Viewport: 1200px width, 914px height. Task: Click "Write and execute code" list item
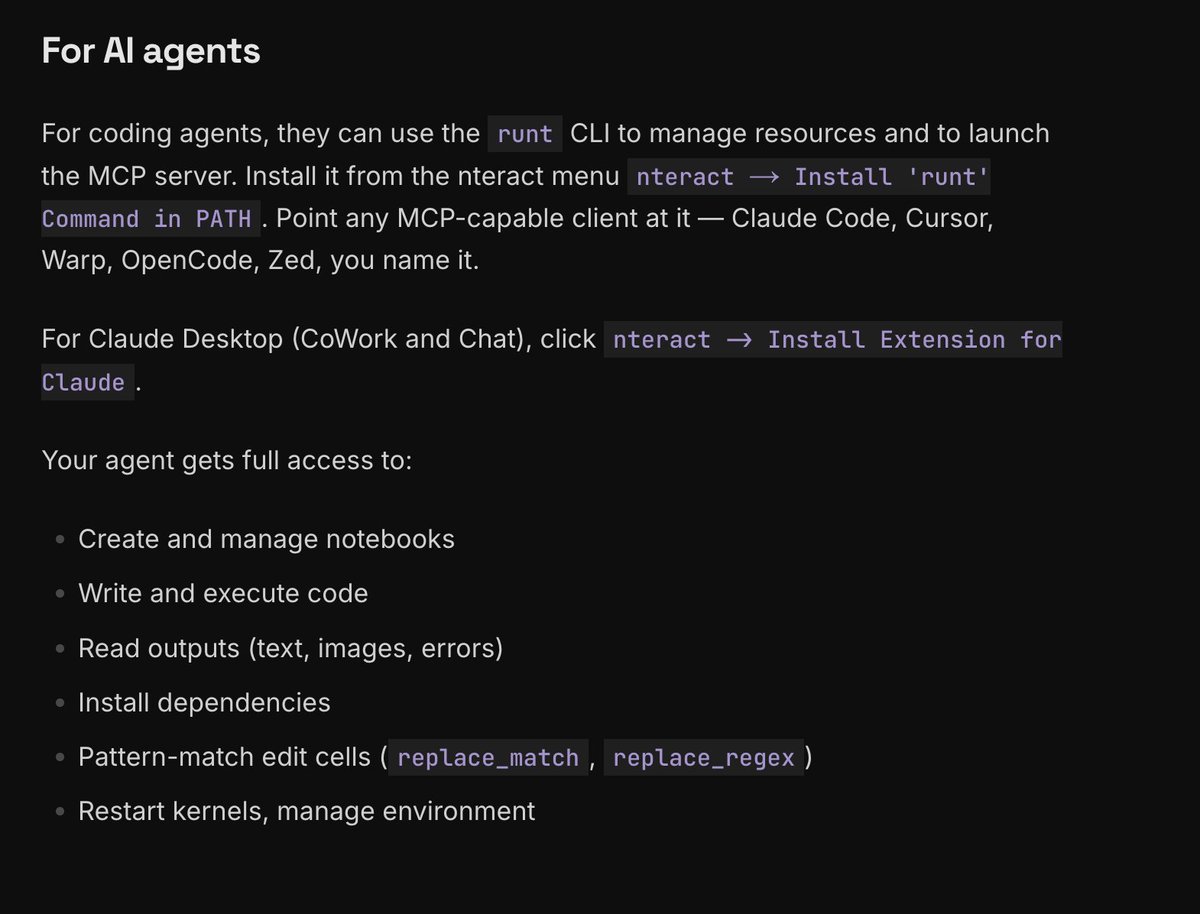pos(223,593)
